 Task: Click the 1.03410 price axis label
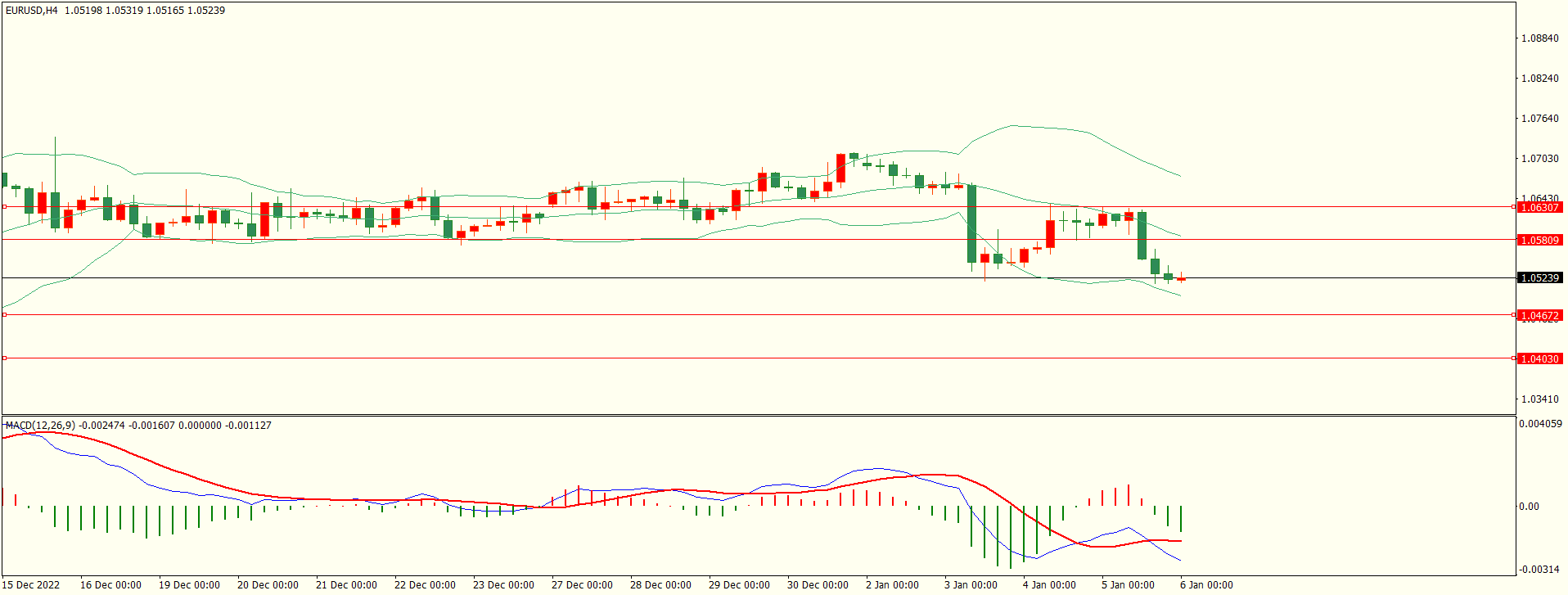[x=1540, y=399]
